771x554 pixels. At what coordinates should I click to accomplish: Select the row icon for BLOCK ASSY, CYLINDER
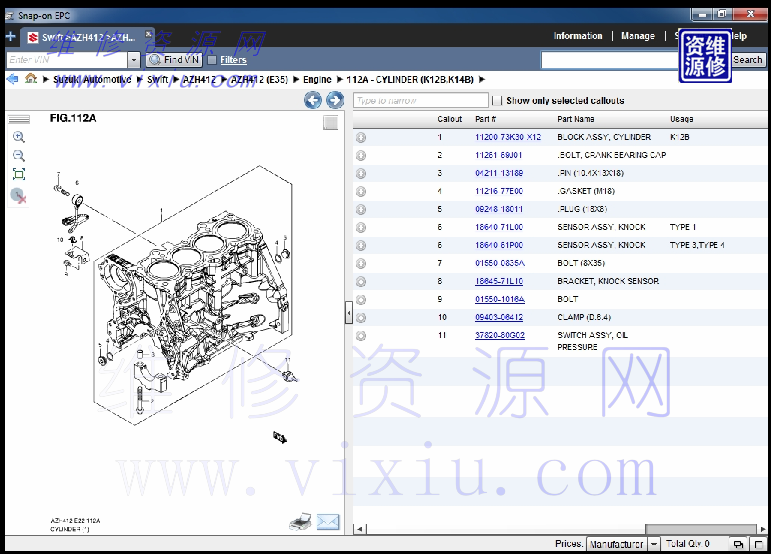[x=361, y=138]
